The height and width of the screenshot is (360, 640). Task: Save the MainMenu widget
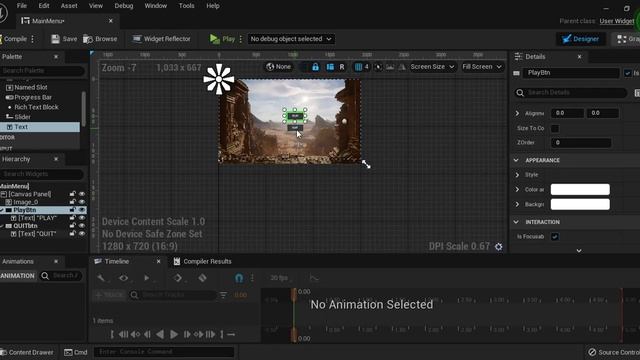coord(64,39)
